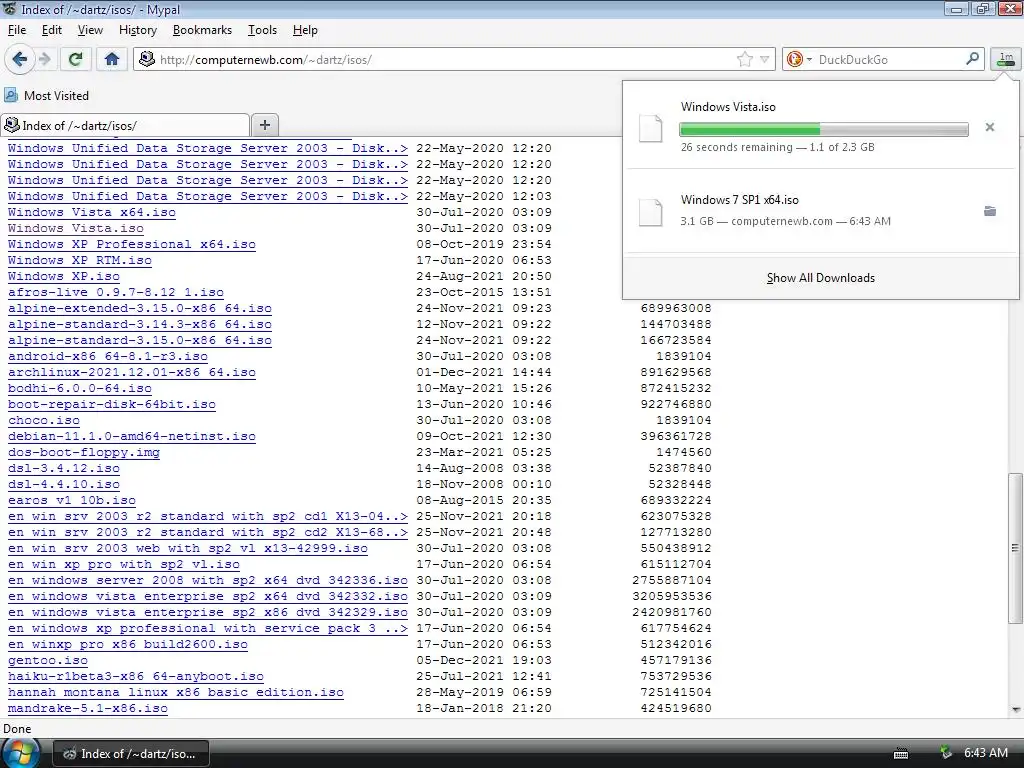
Task: Bookmark this page with the star icon
Action: pos(744,59)
